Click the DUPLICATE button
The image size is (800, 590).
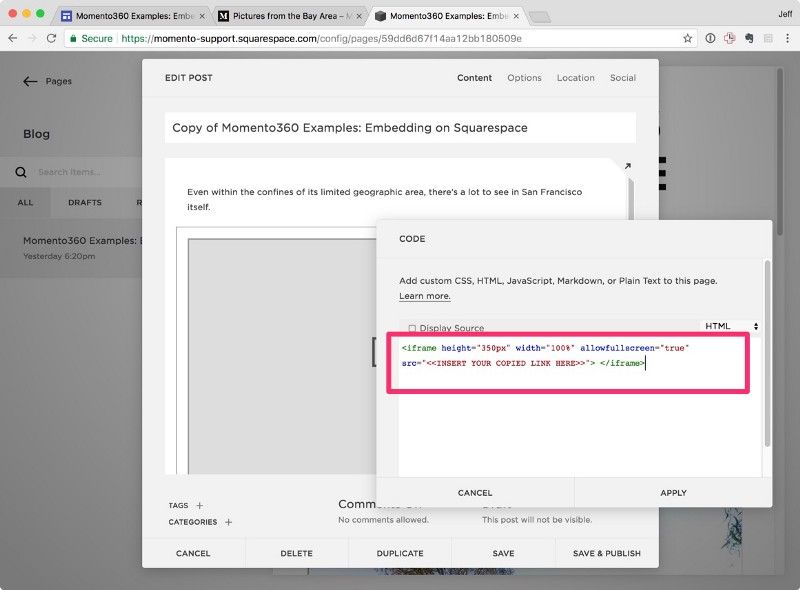(x=400, y=553)
